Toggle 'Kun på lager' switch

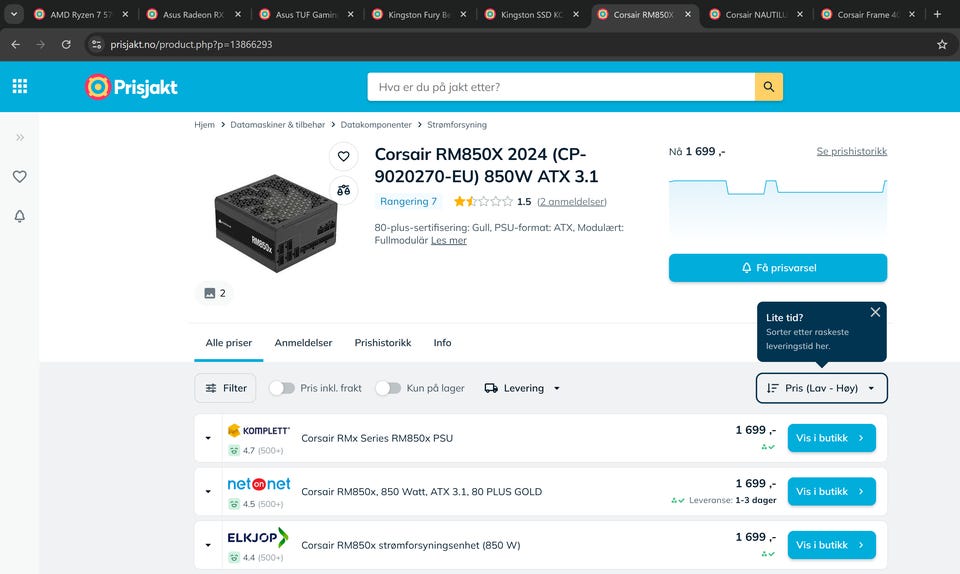388,388
